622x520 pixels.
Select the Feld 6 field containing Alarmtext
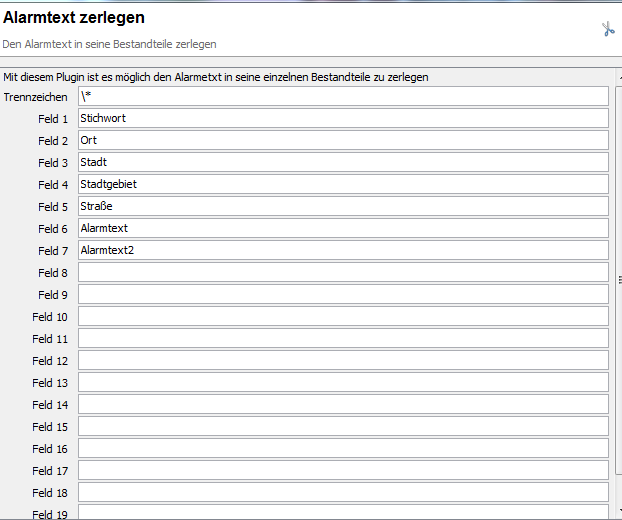(x=342, y=229)
